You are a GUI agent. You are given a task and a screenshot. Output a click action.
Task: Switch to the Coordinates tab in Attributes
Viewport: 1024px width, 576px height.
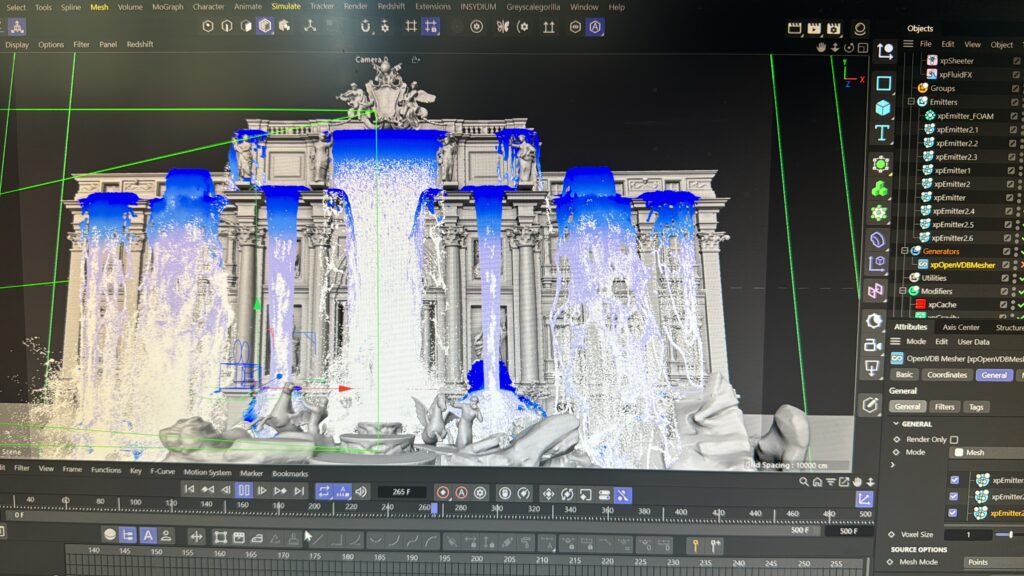946,375
